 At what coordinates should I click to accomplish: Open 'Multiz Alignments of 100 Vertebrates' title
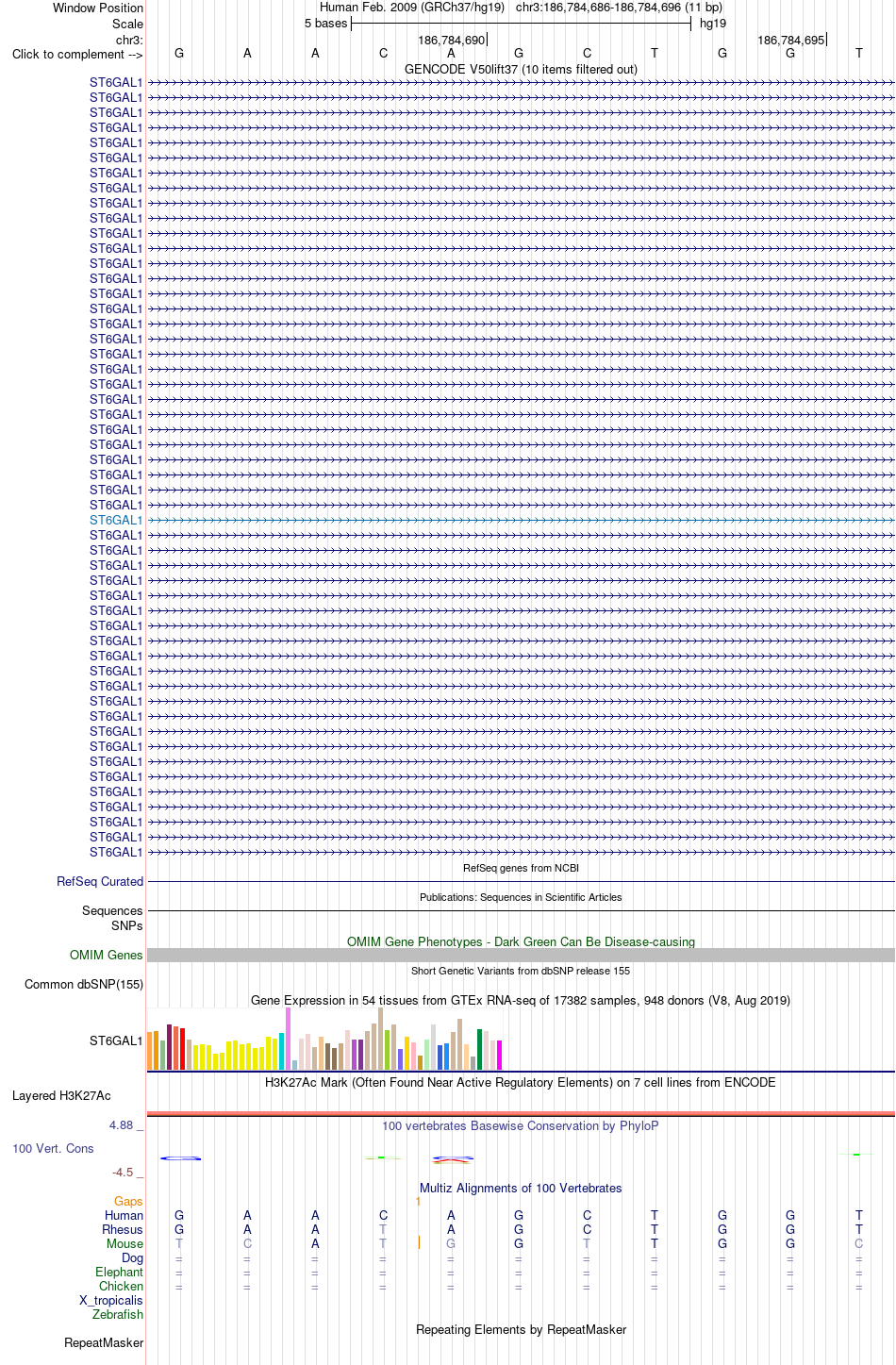click(521, 1188)
